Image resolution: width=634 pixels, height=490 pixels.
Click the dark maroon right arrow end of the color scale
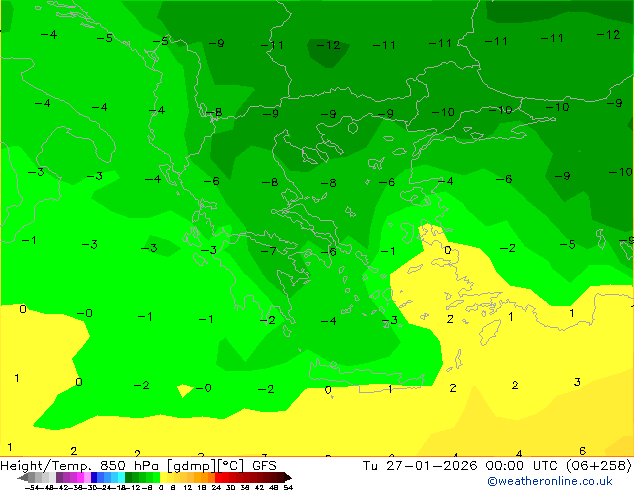288,478
